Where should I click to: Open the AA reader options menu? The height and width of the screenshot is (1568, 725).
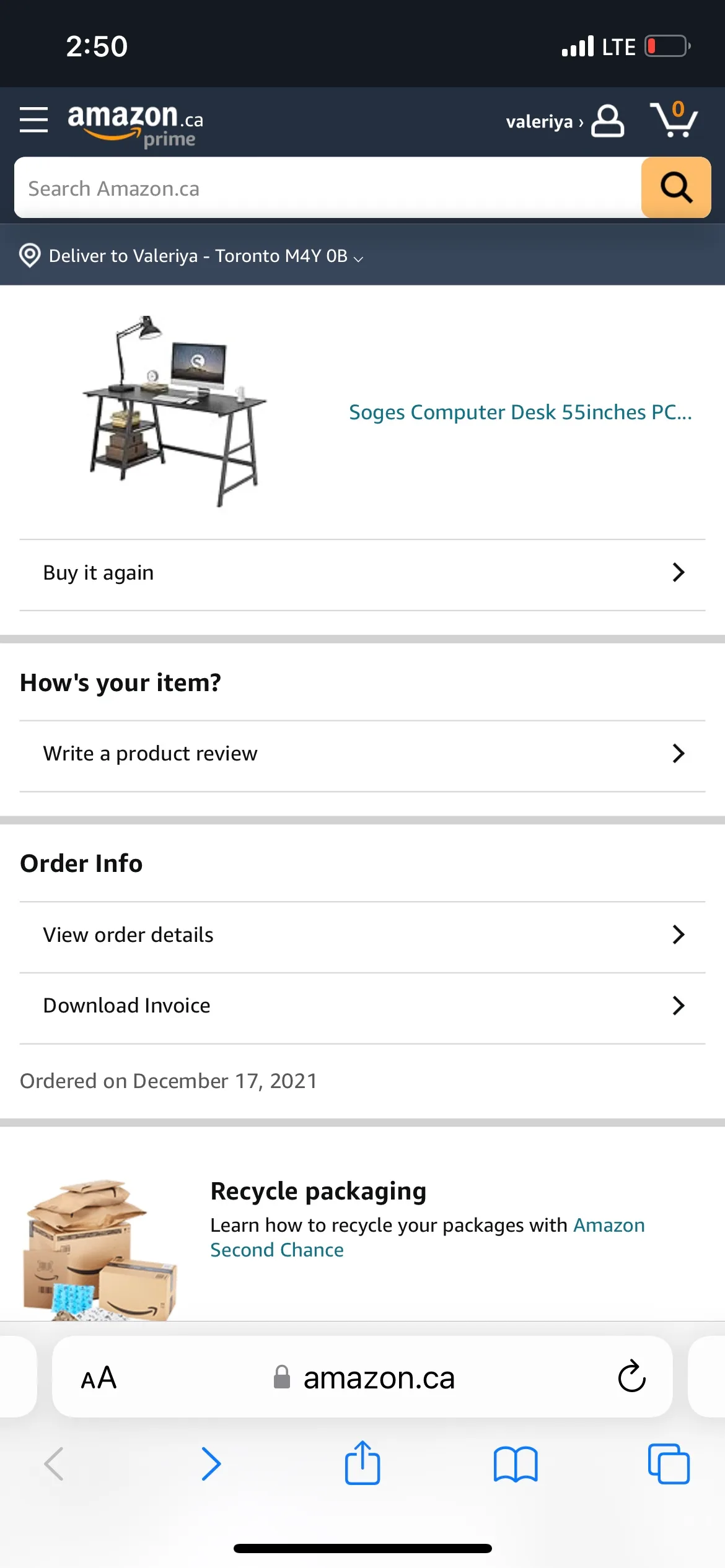[99, 1378]
